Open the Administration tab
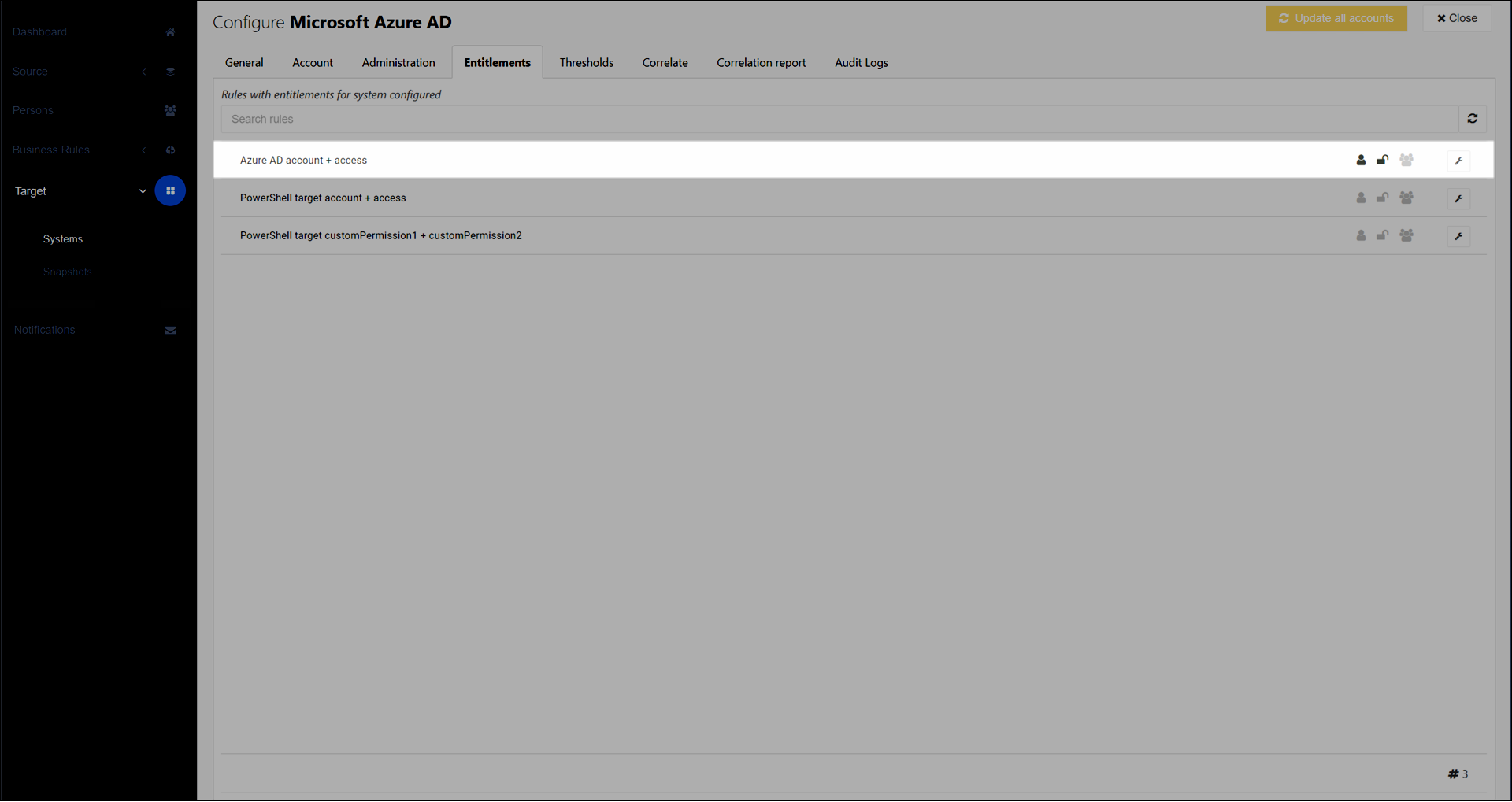The width and height of the screenshot is (1512, 802). pyautogui.click(x=398, y=63)
